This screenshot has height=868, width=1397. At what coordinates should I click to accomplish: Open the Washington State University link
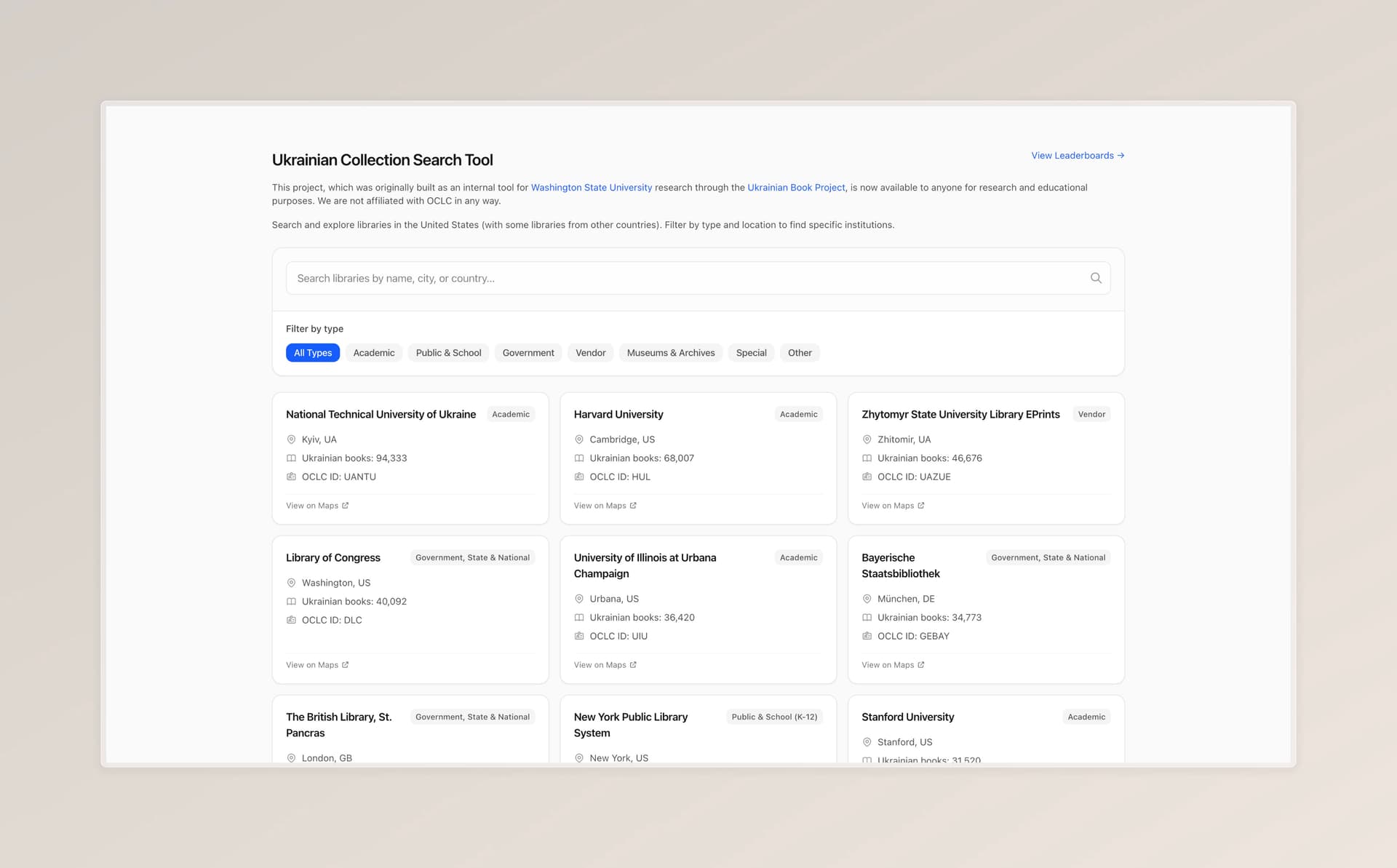(x=592, y=188)
